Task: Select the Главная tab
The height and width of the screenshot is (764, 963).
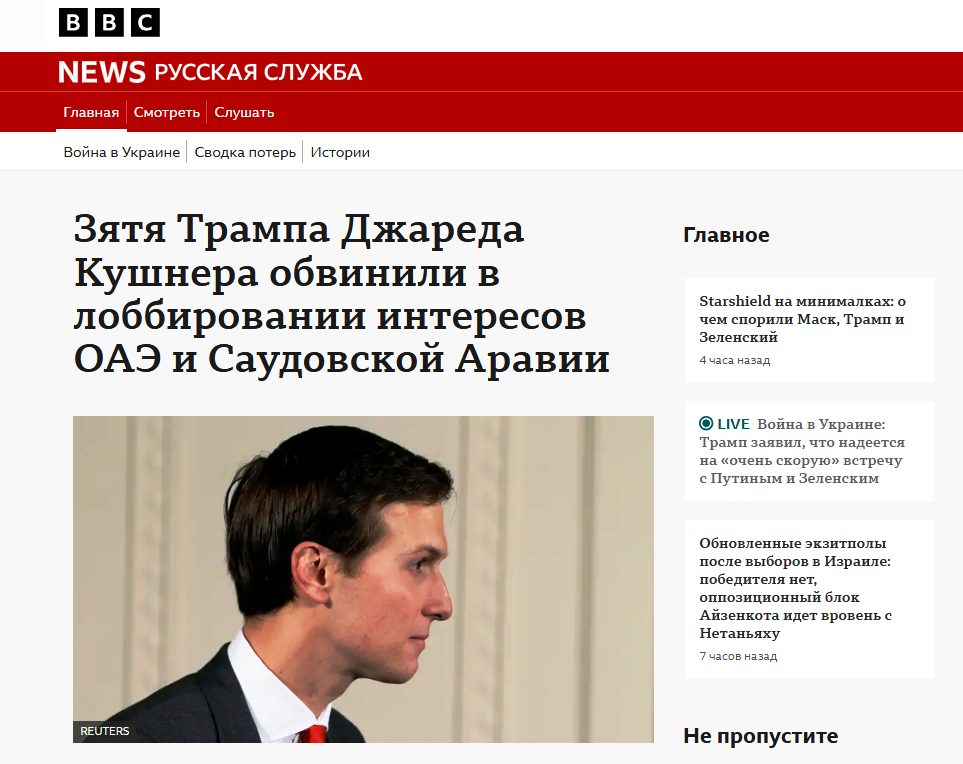Action: 91,112
